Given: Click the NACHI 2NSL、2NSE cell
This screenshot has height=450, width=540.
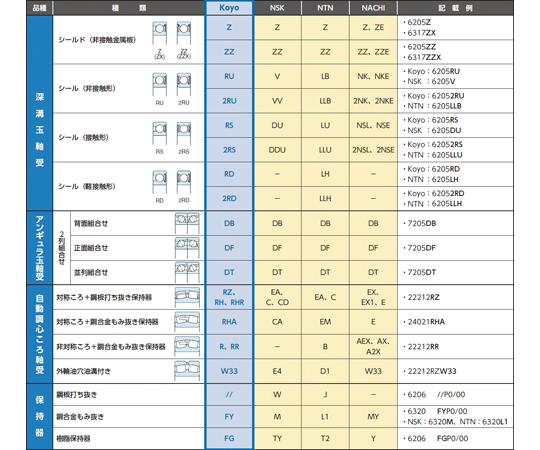Looking at the screenshot, I should click(373, 150).
